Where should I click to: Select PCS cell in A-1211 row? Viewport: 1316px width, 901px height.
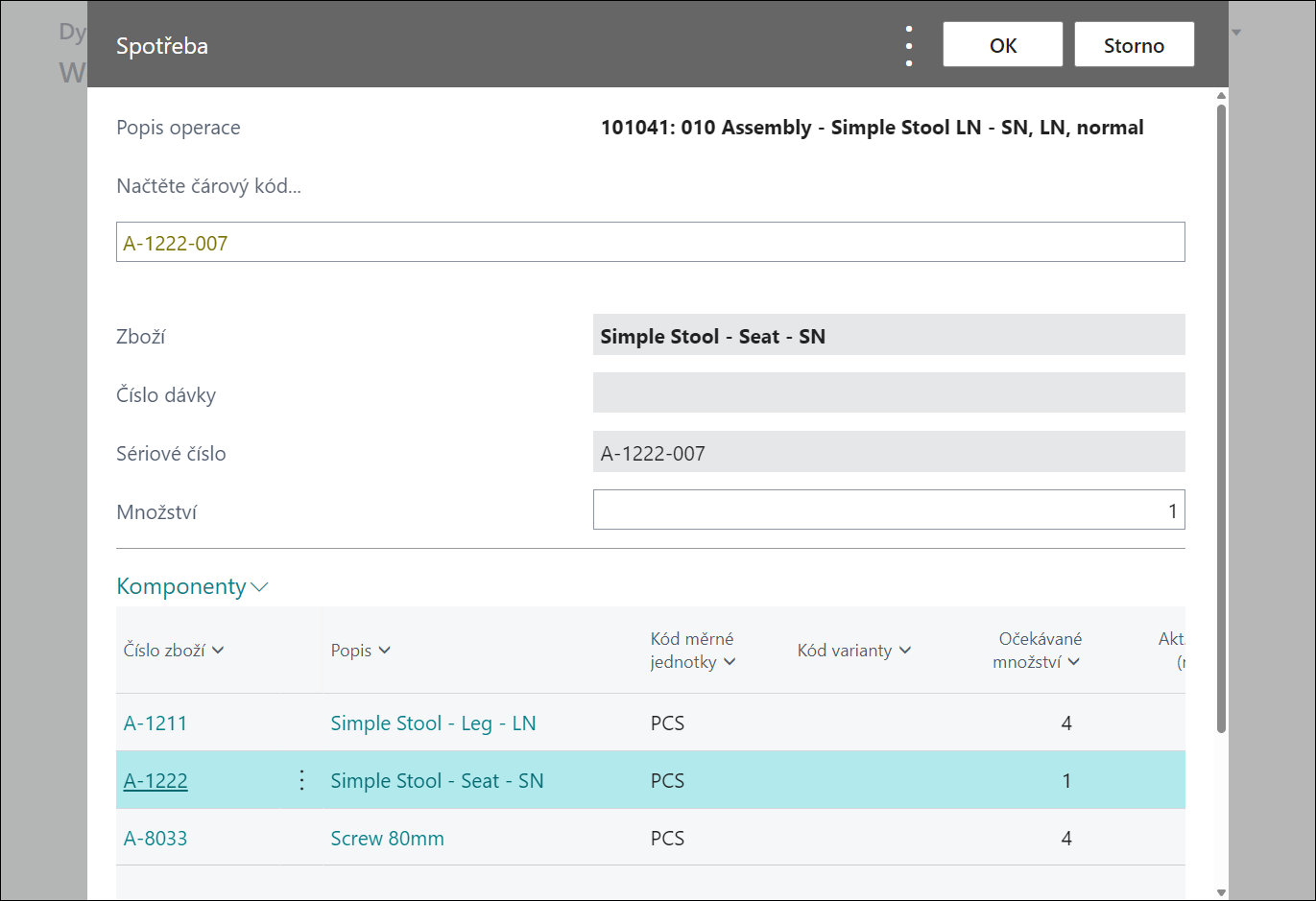(x=667, y=723)
